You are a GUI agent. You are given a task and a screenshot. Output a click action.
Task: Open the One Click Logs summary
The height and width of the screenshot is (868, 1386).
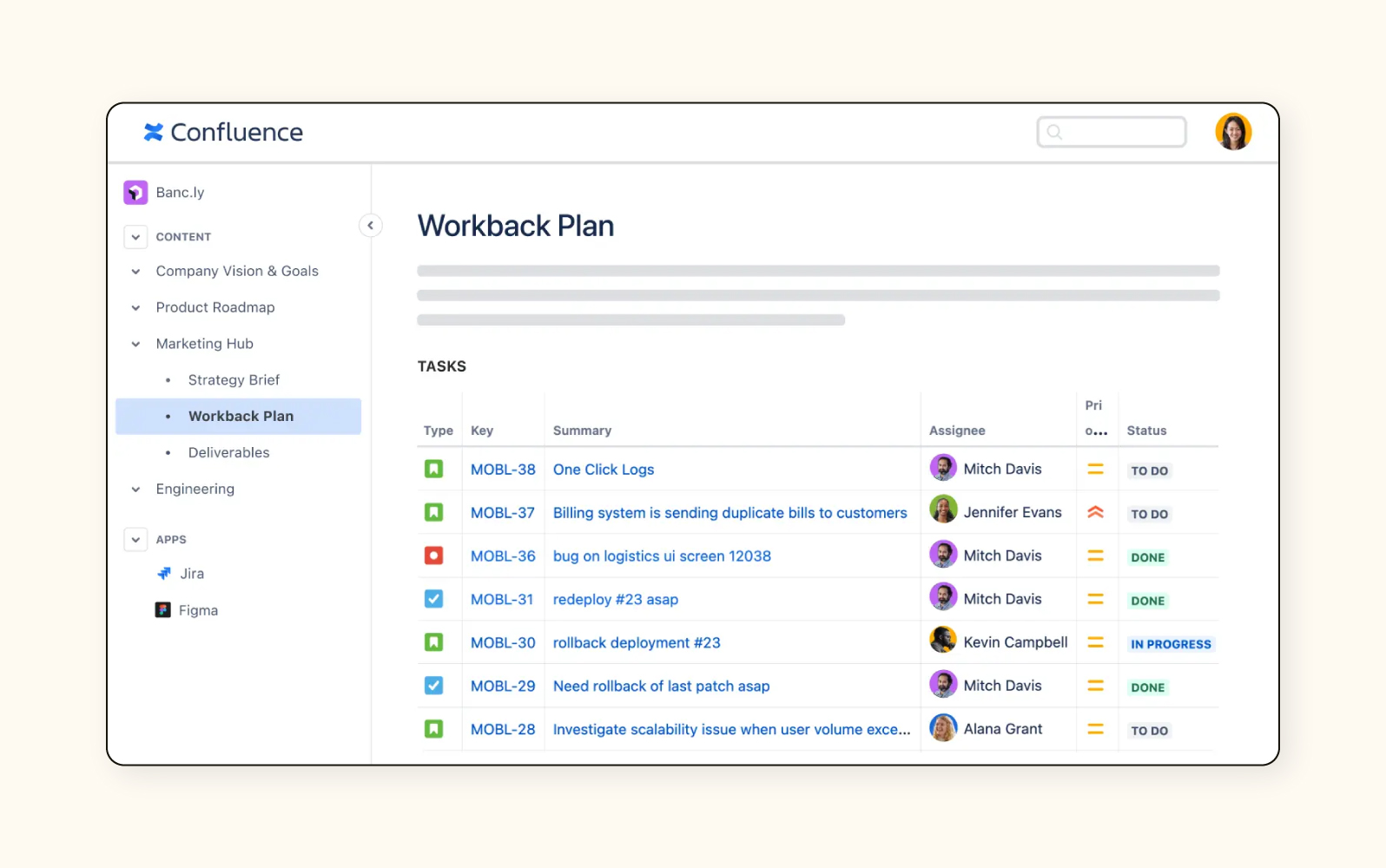click(x=604, y=470)
